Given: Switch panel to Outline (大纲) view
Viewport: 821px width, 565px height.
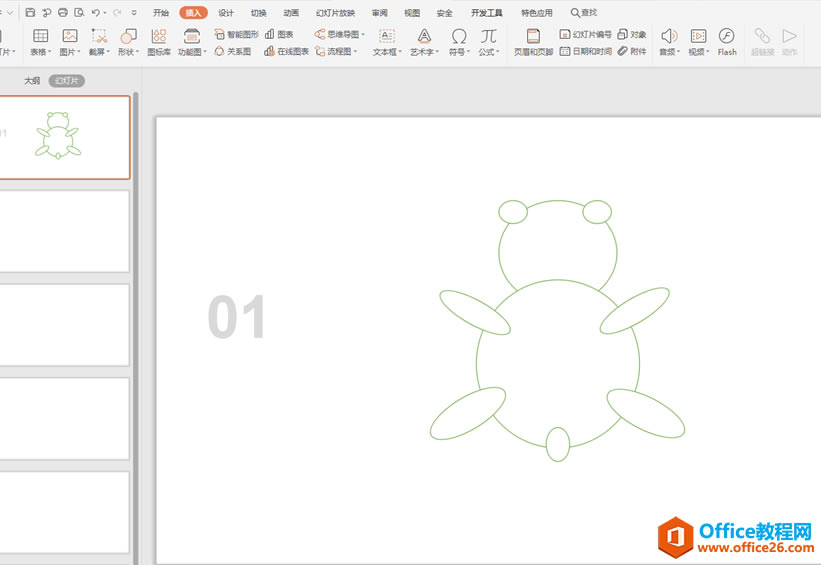Looking at the screenshot, I should pyautogui.click(x=32, y=80).
